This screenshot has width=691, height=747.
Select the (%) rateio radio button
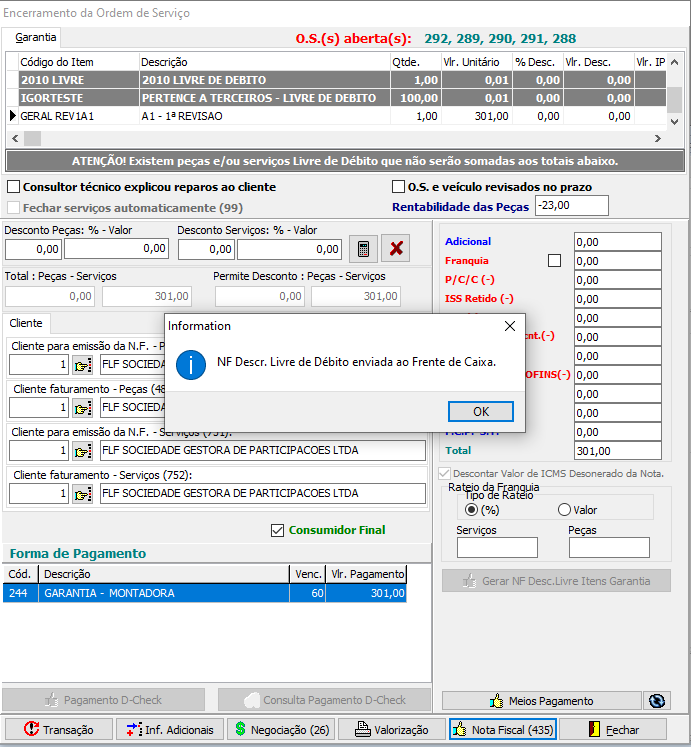(471, 510)
